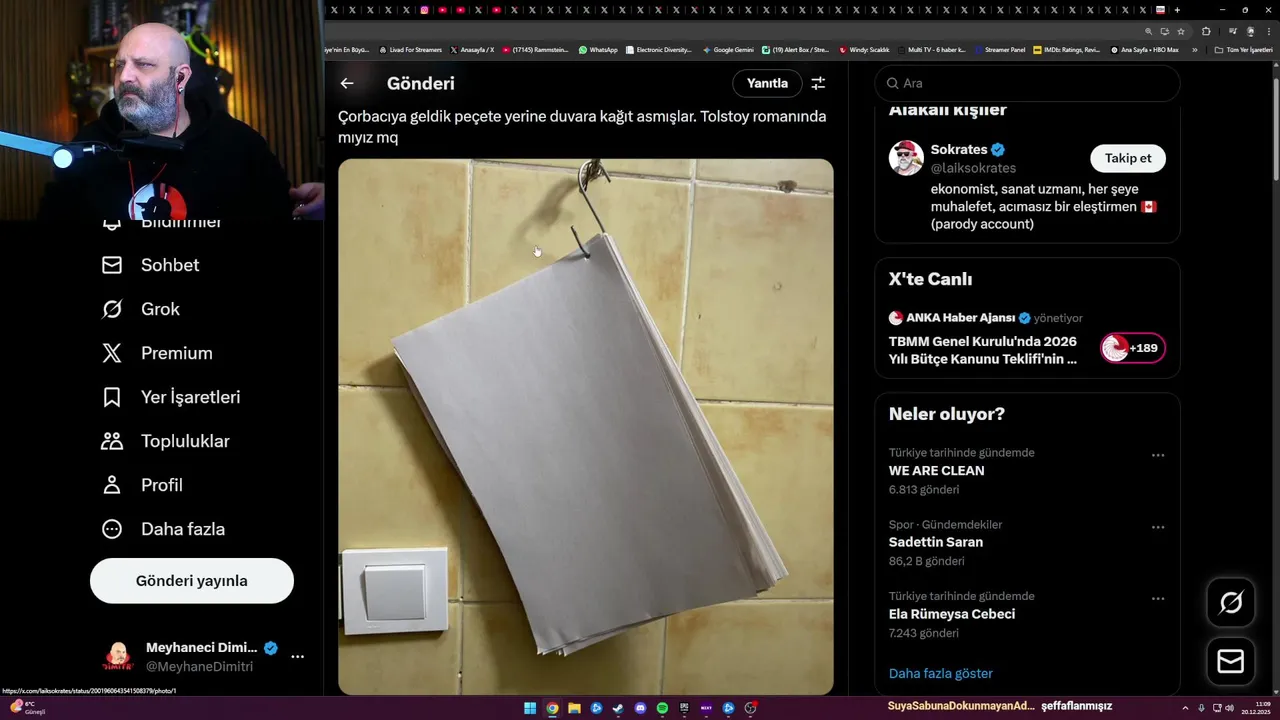This screenshot has height=720, width=1280.
Task: Open Chrome three-dot menu
Action: (x=1269, y=31)
